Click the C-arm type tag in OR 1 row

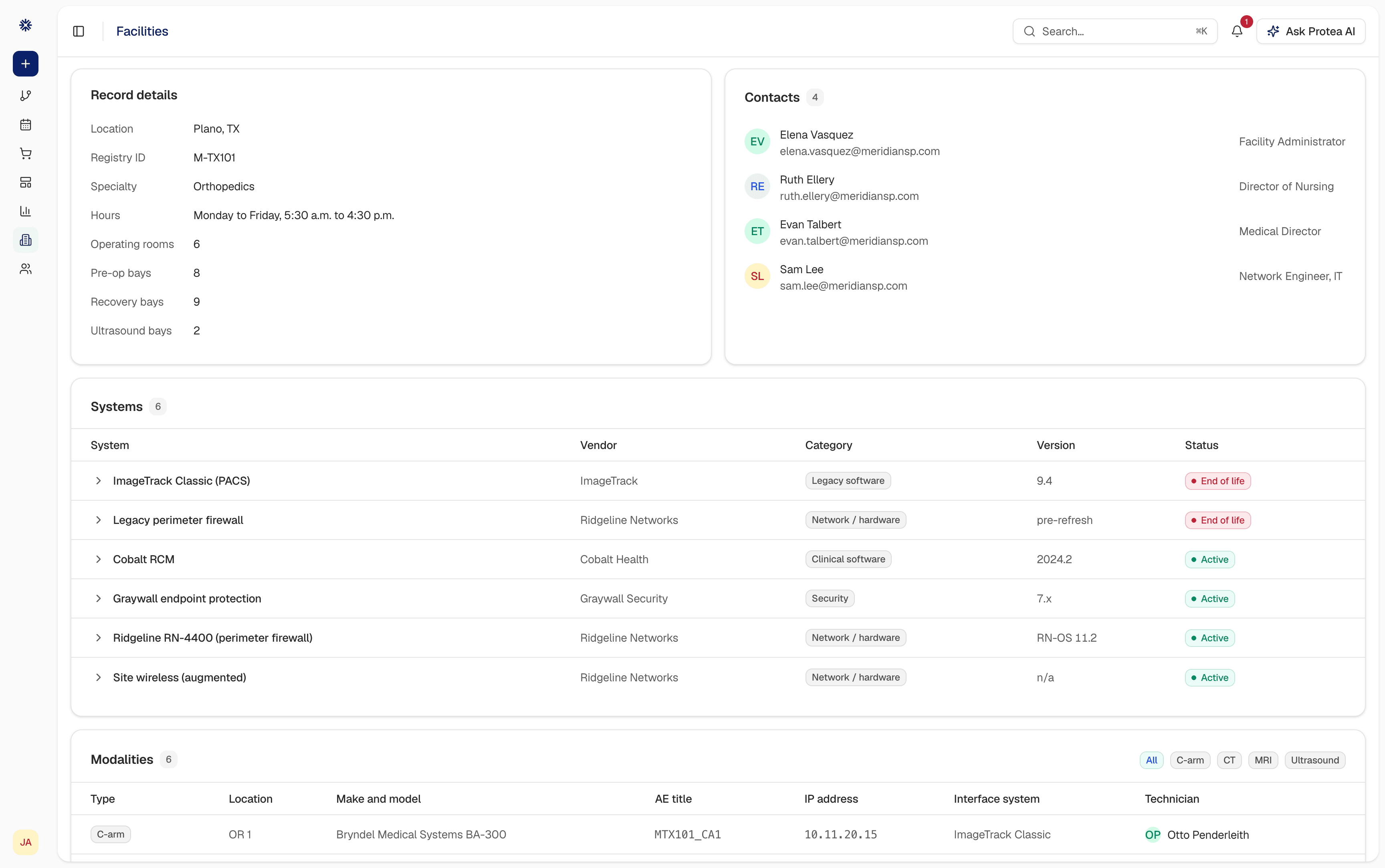pyautogui.click(x=110, y=834)
